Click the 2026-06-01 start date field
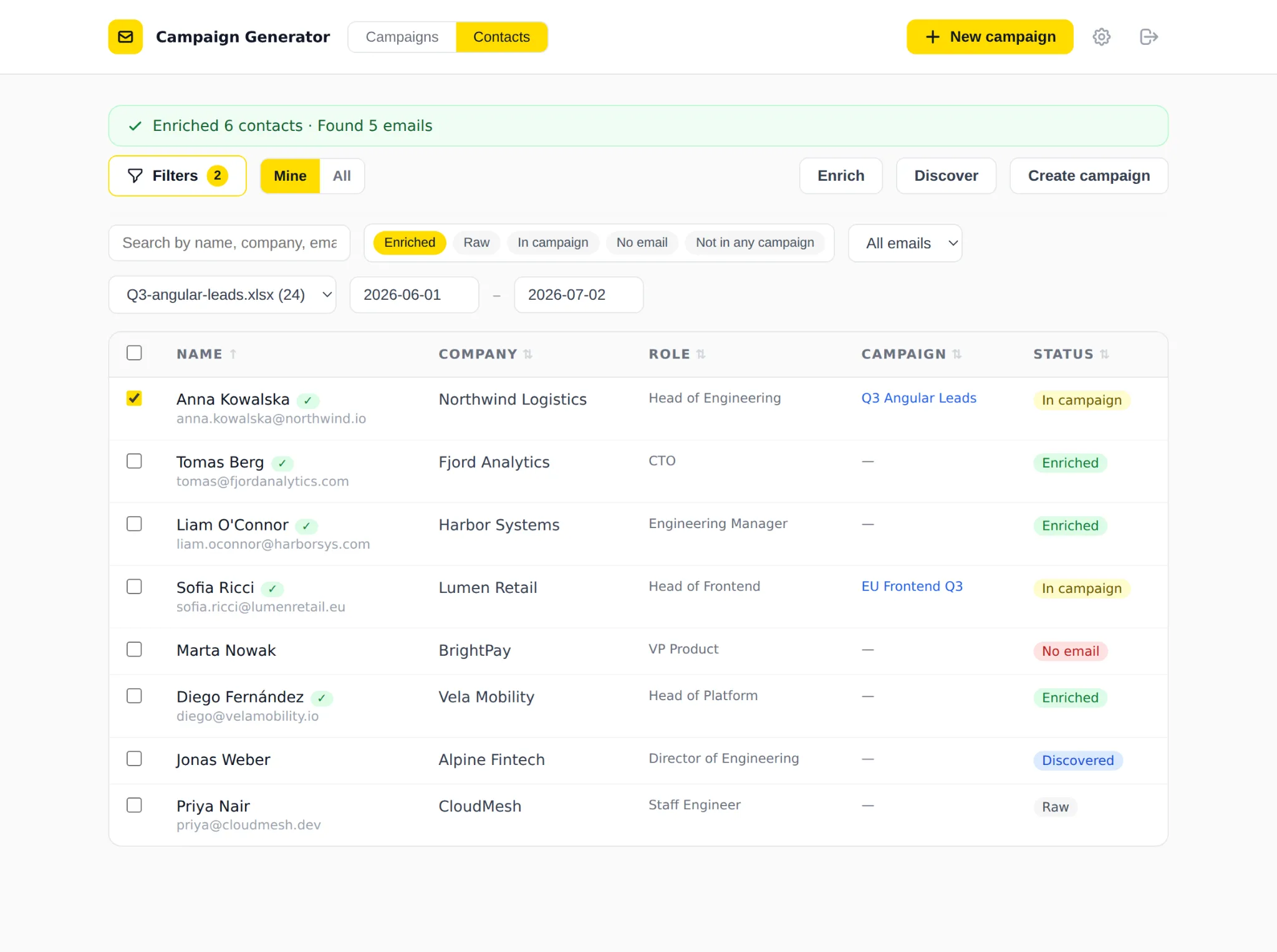 (x=414, y=295)
